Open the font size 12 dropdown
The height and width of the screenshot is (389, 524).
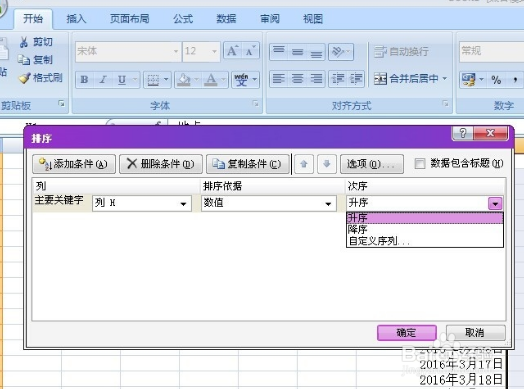click(x=215, y=51)
